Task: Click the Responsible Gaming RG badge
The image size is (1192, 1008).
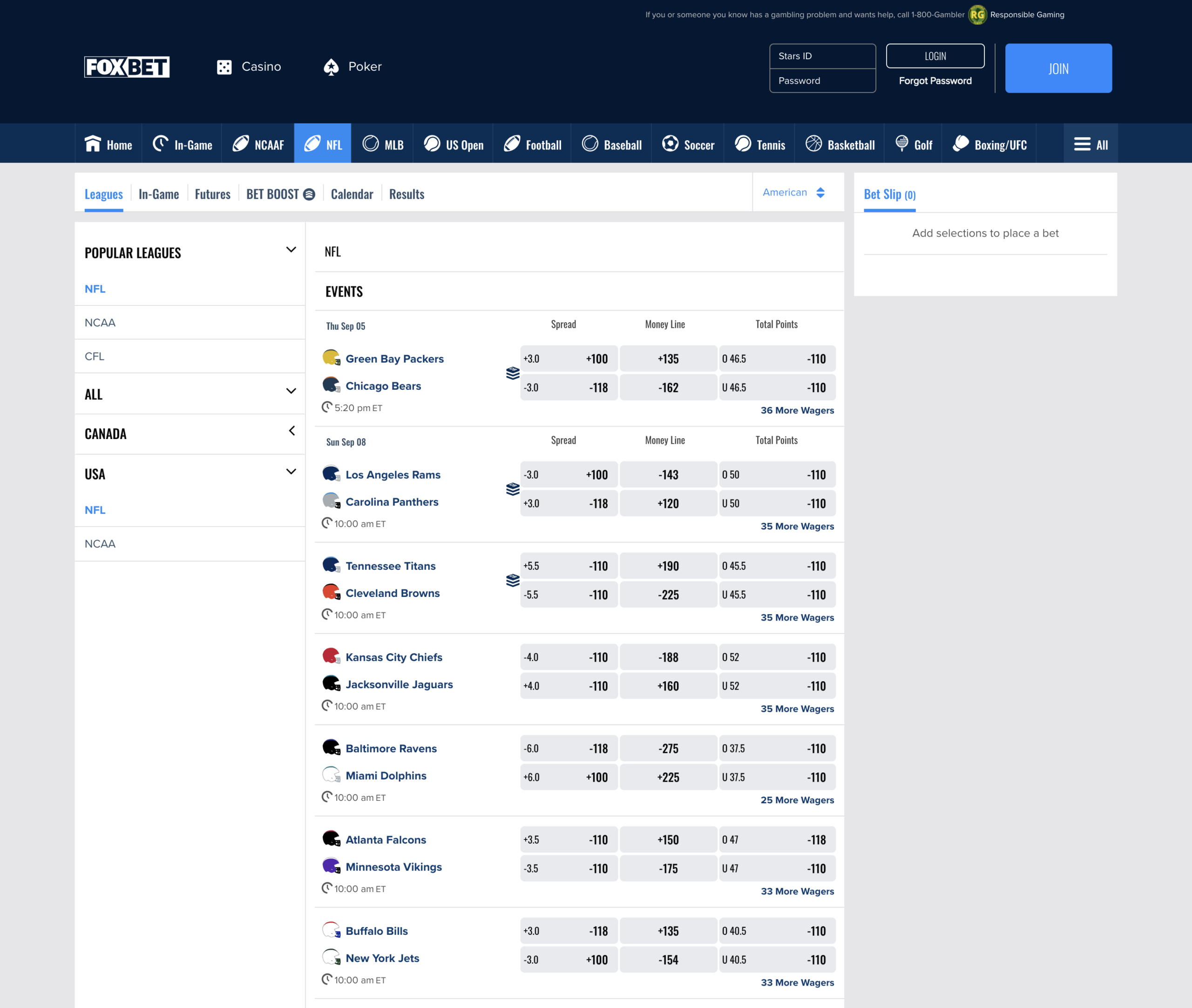Action: click(x=977, y=15)
